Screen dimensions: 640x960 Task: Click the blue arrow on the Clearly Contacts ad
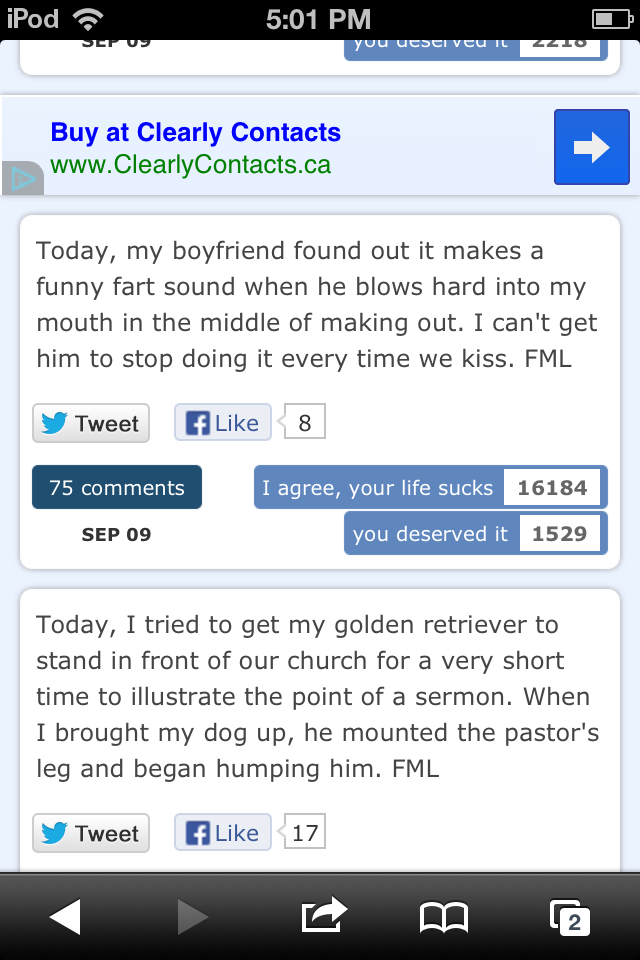[x=591, y=146]
